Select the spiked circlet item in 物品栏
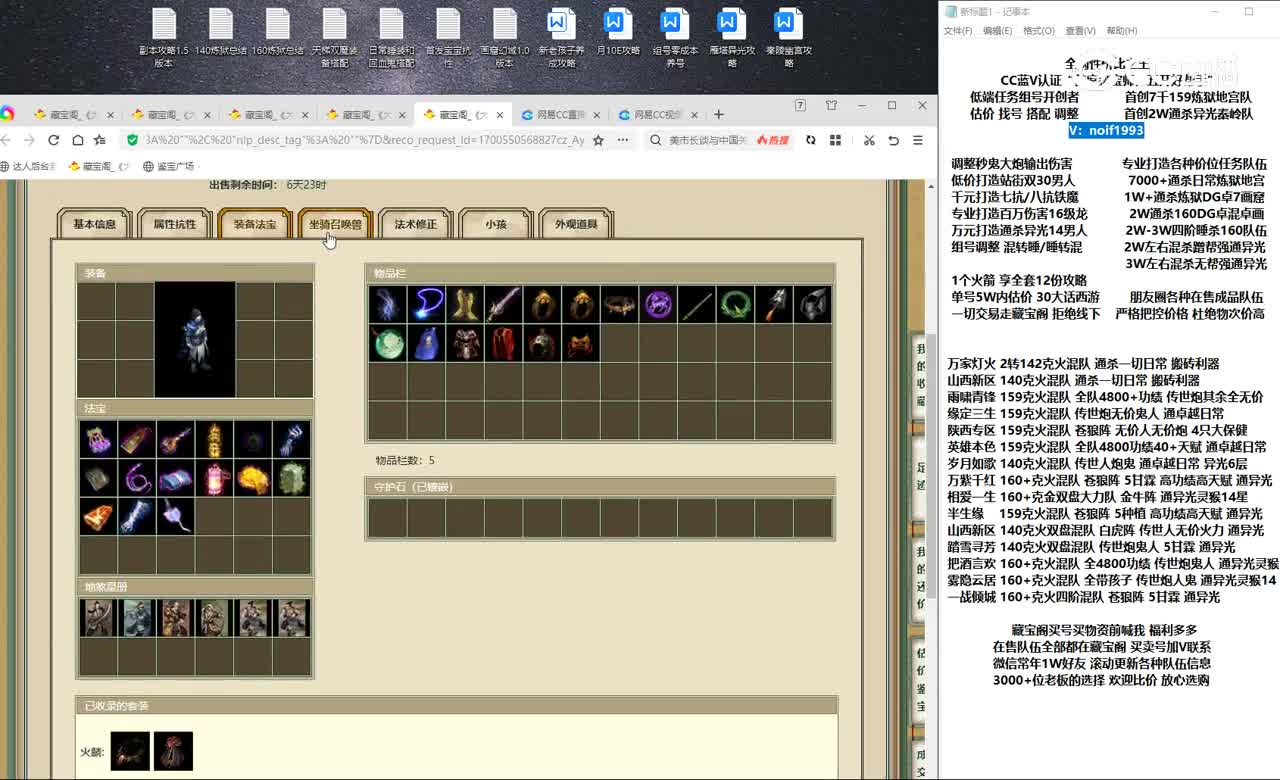The image size is (1280, 780). click(x=620, y=304)
